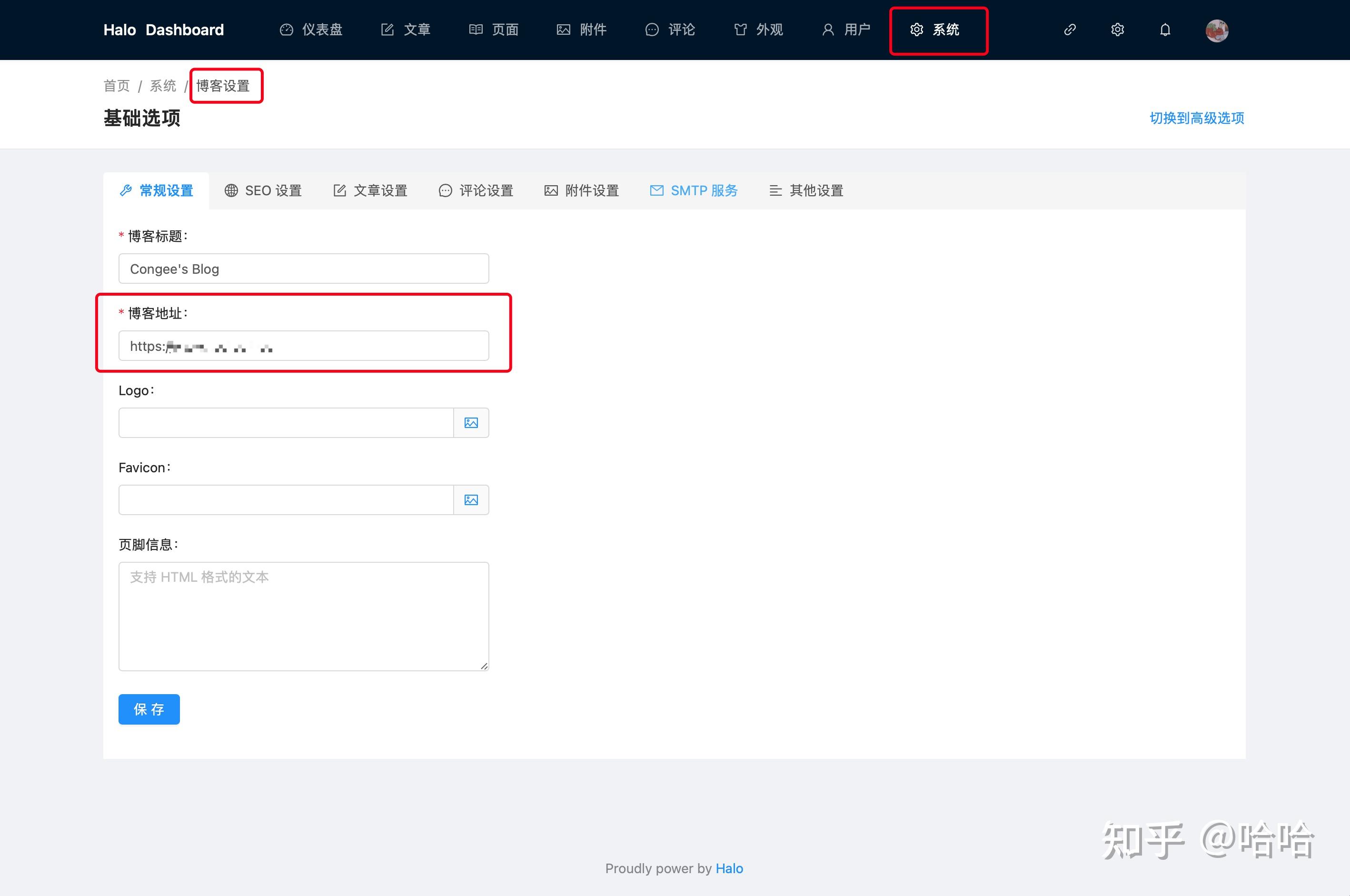Click the gear icon beside 系统
1350x896 pixels.
pos(916,30)
